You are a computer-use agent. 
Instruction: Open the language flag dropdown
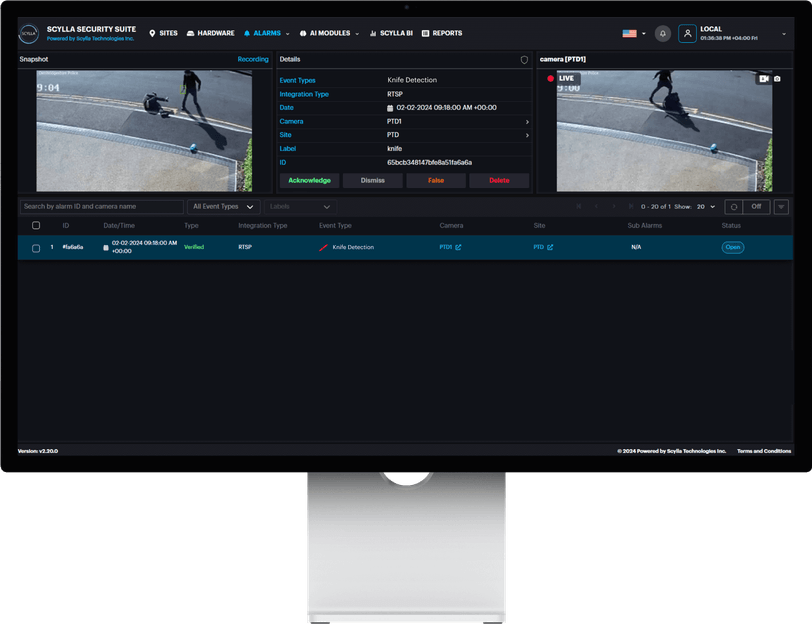634,34
